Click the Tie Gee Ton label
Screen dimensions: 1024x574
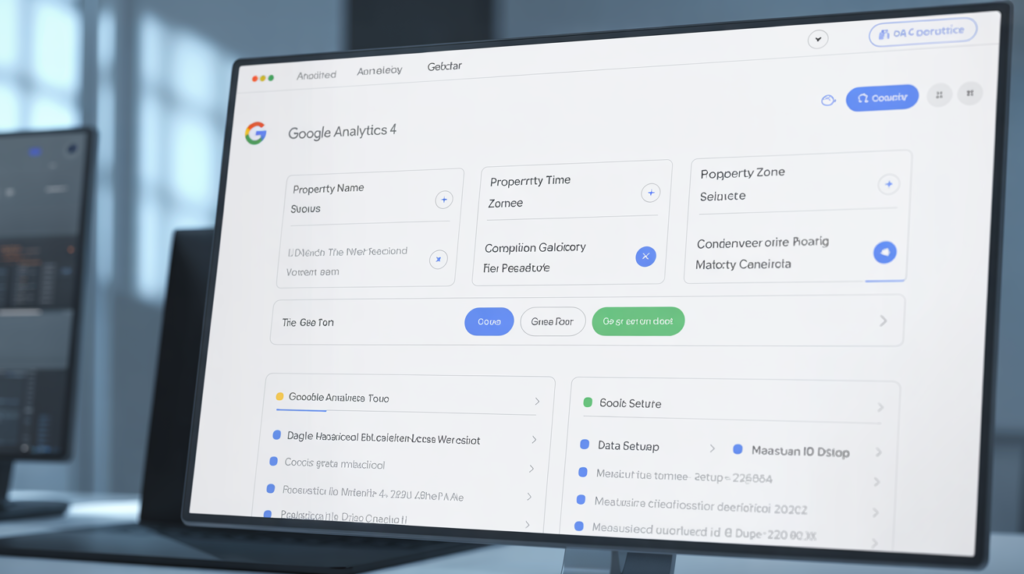click(x=308, y=323)
